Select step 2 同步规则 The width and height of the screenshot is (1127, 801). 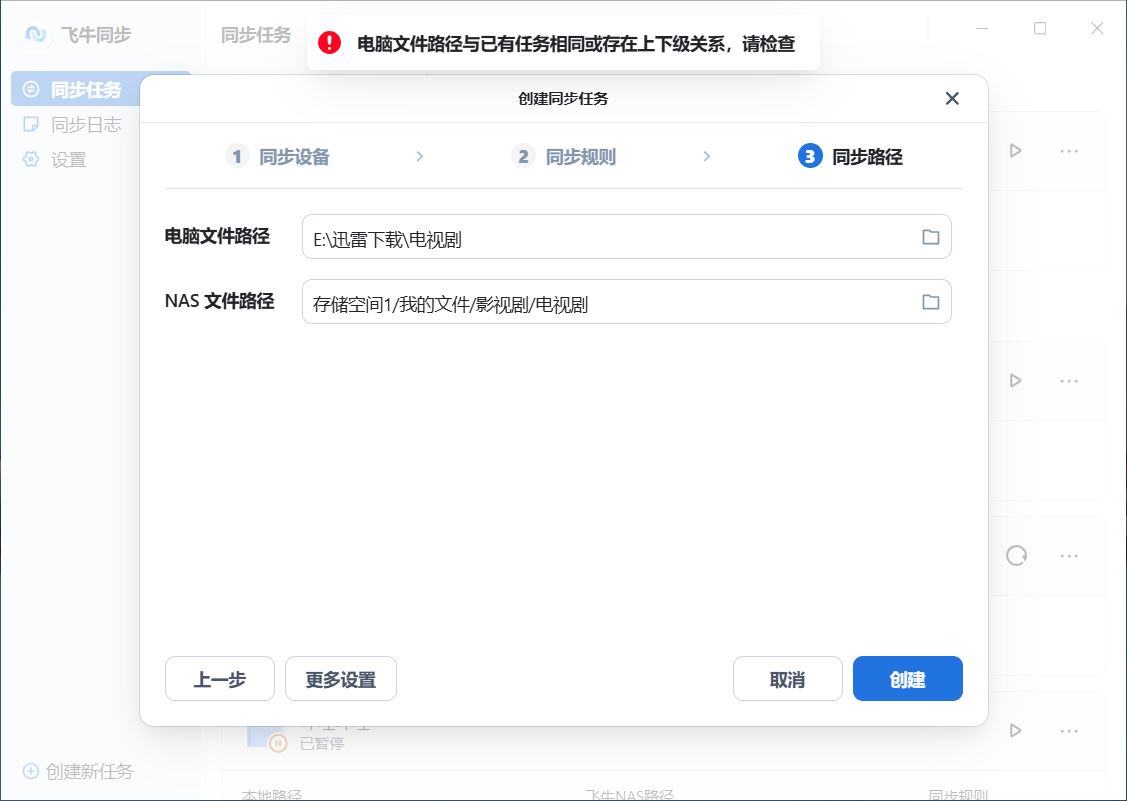tap(564, 156)
